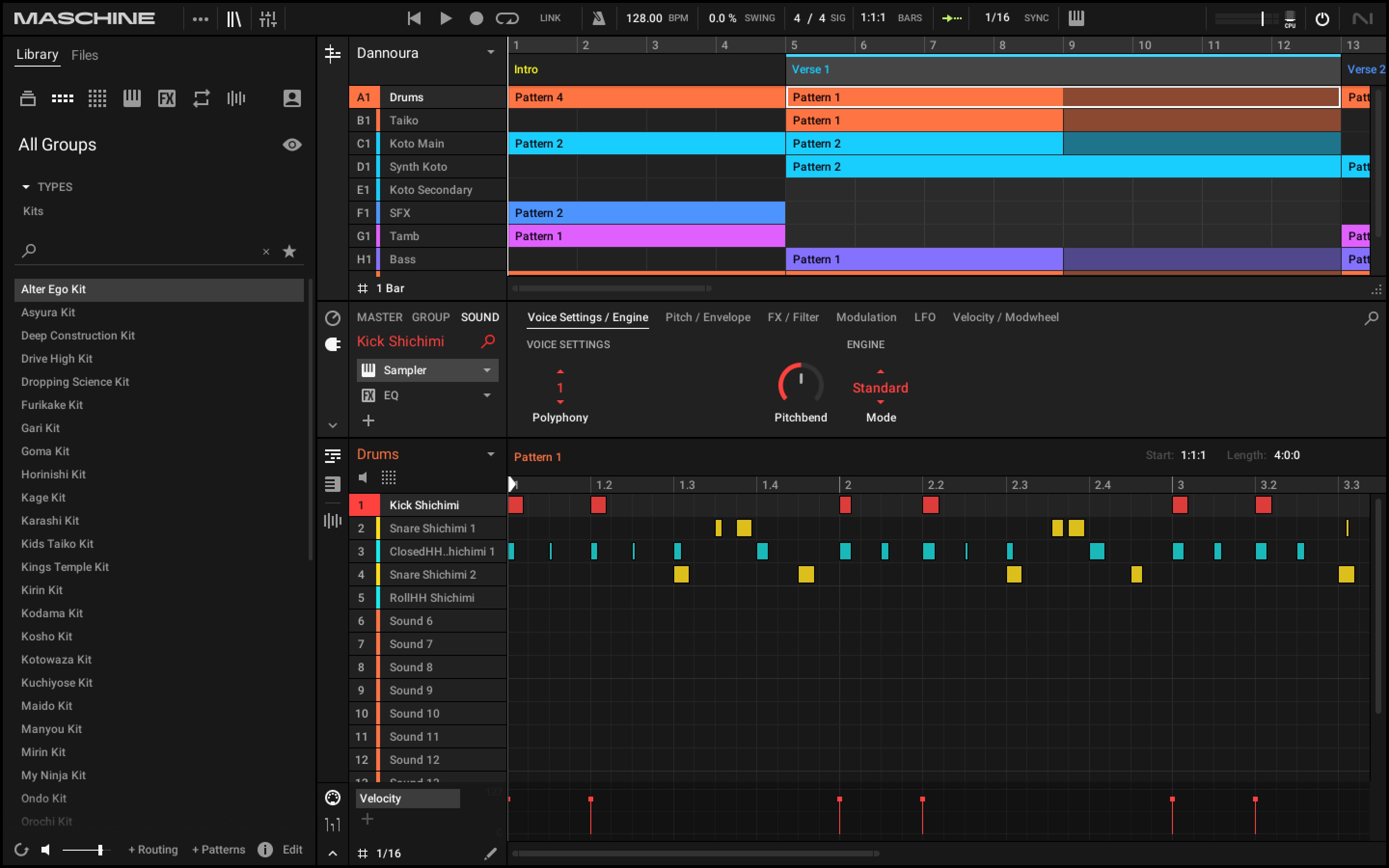Viewport: 1389px width, 868px height.
Task: Open the Mixer view icon
Action: point(268,18)
